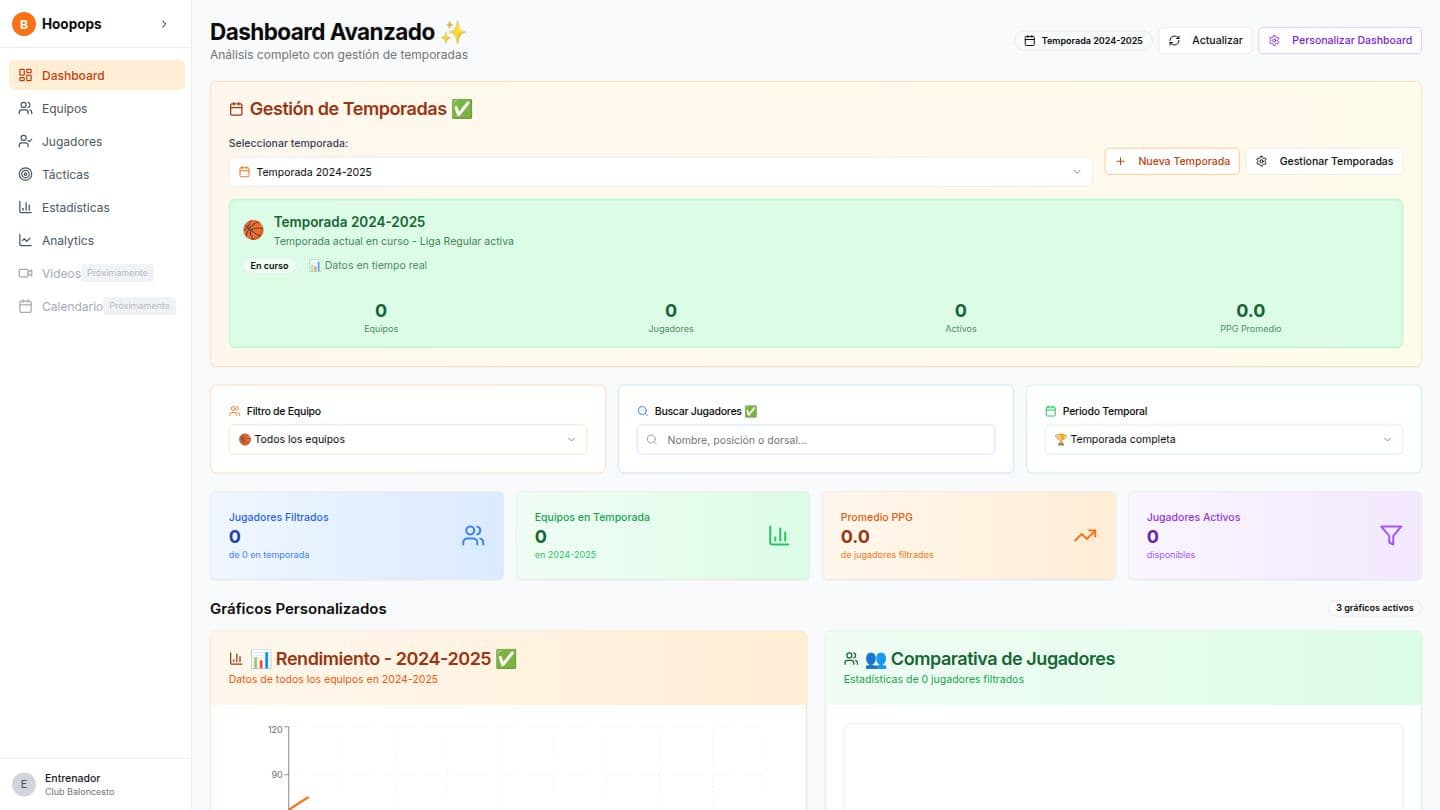
Task: Select the Equipos people icon in sidebar
Action: click(25, 108)
